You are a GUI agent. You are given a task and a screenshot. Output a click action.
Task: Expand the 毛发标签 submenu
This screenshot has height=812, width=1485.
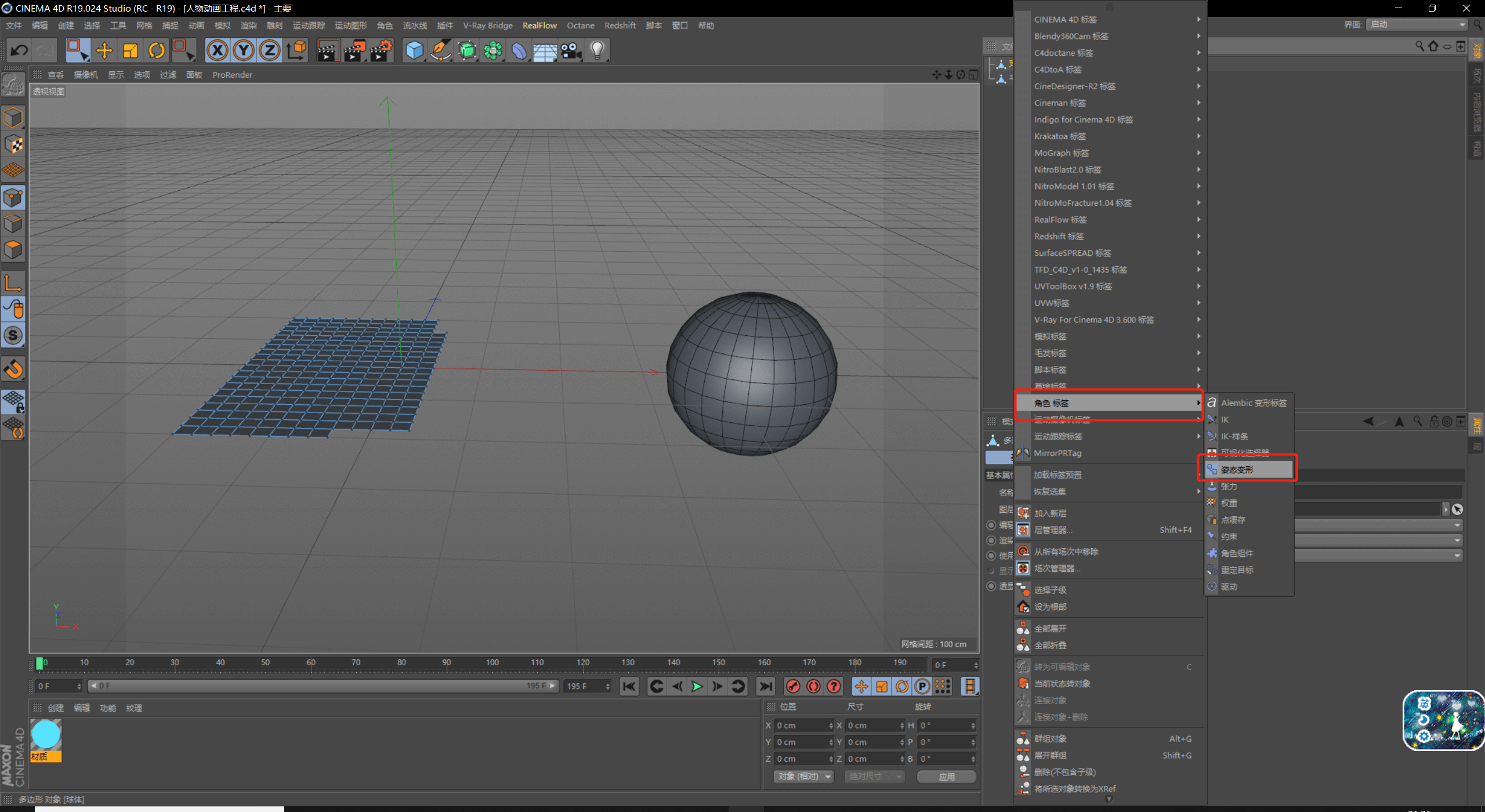tap(1109, 353)
